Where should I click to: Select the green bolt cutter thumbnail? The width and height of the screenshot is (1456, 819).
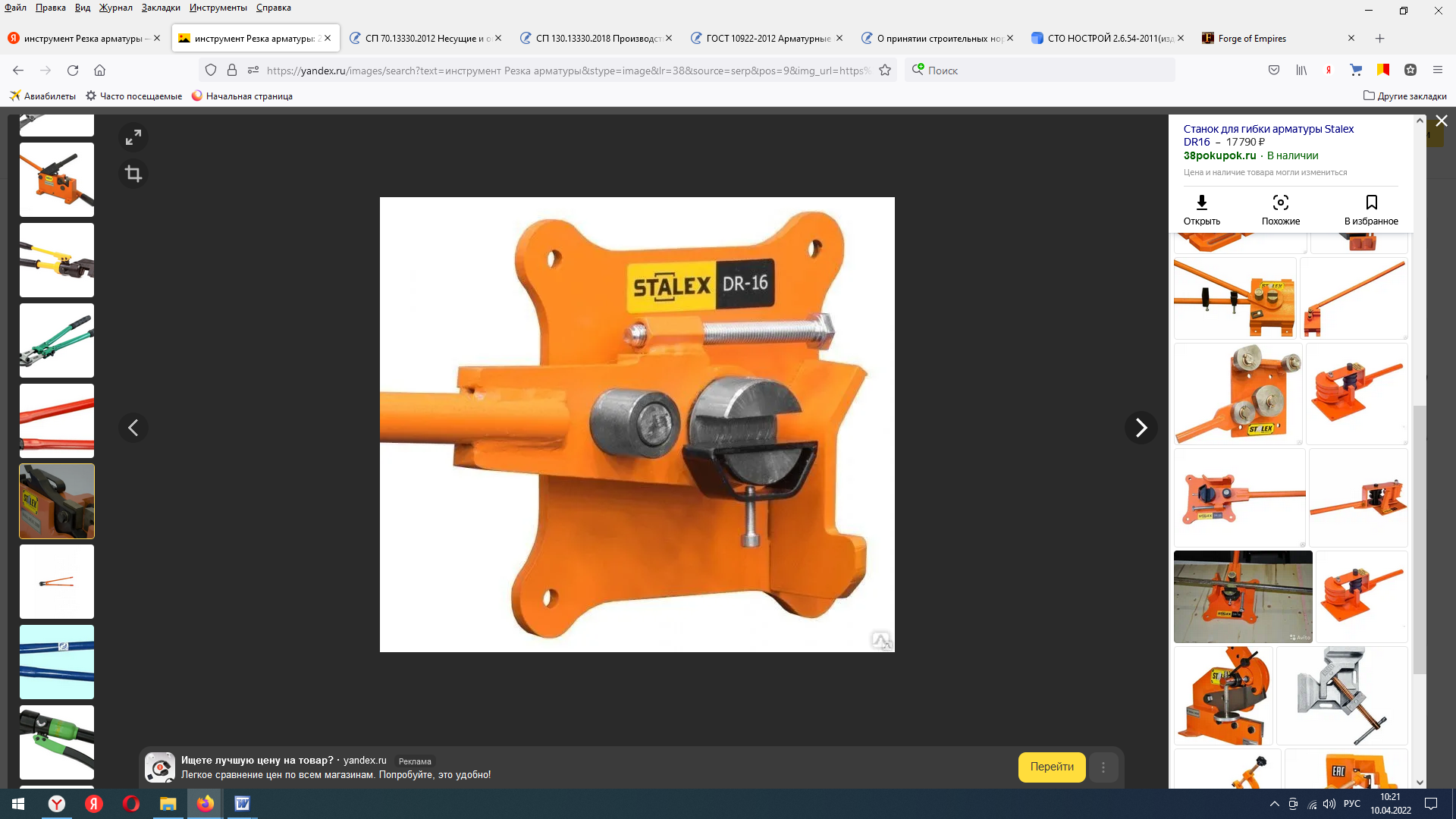[57, 340]
